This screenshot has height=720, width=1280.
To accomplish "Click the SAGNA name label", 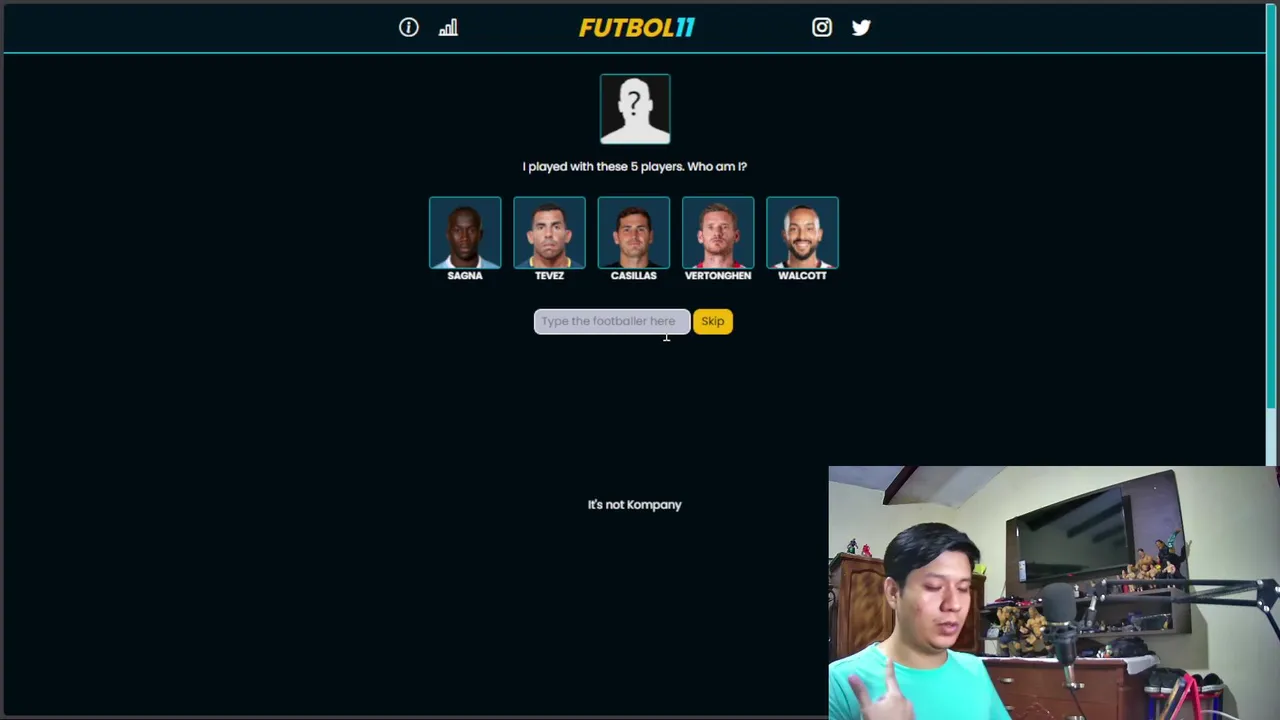I will pyautogui.click(x=465, y=276).
